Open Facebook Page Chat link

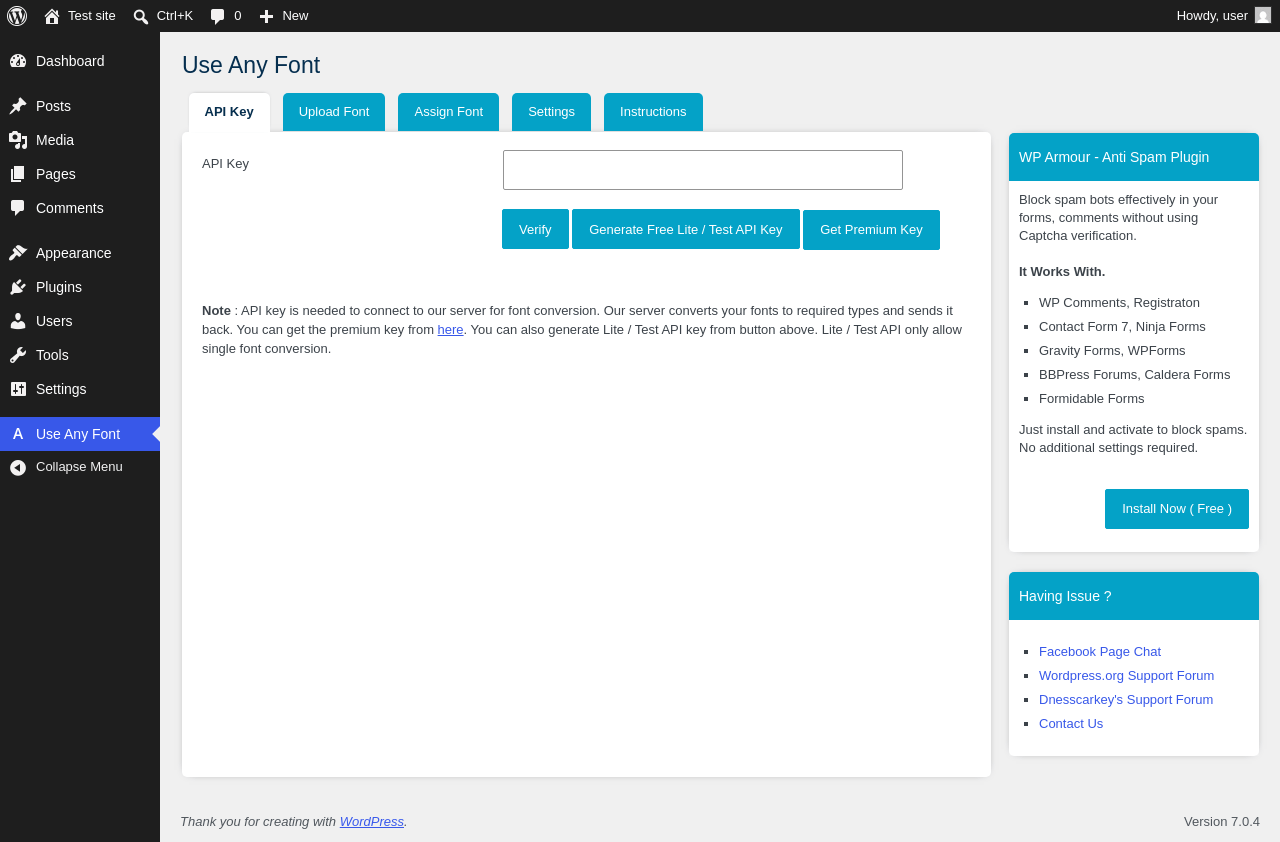pyautogui.click(x=1100, y=652)
